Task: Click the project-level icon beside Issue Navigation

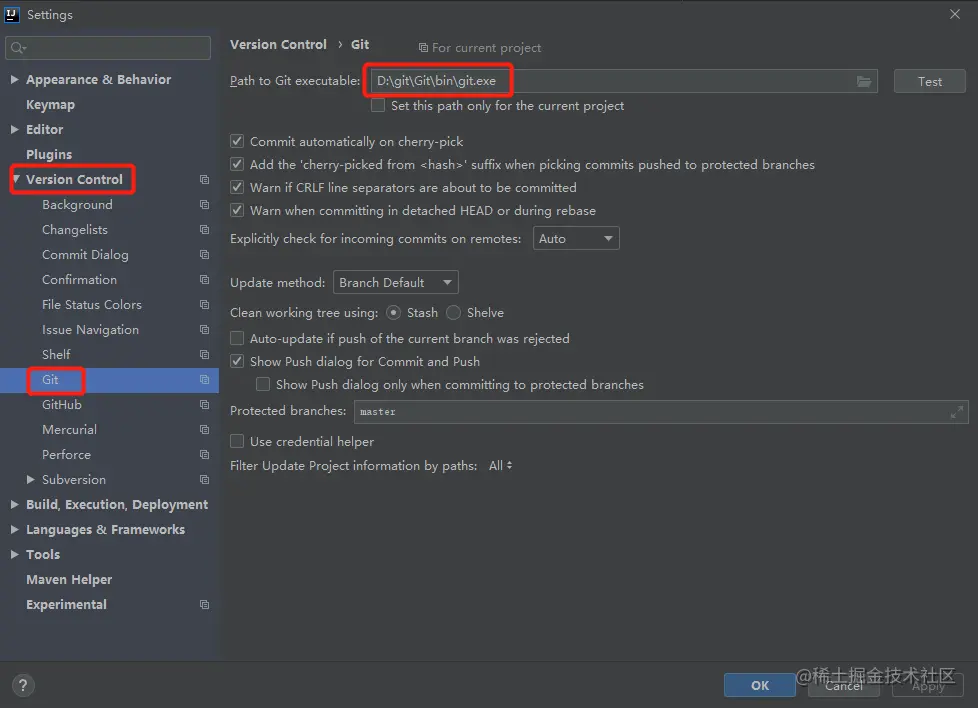Action: [204, 329]
